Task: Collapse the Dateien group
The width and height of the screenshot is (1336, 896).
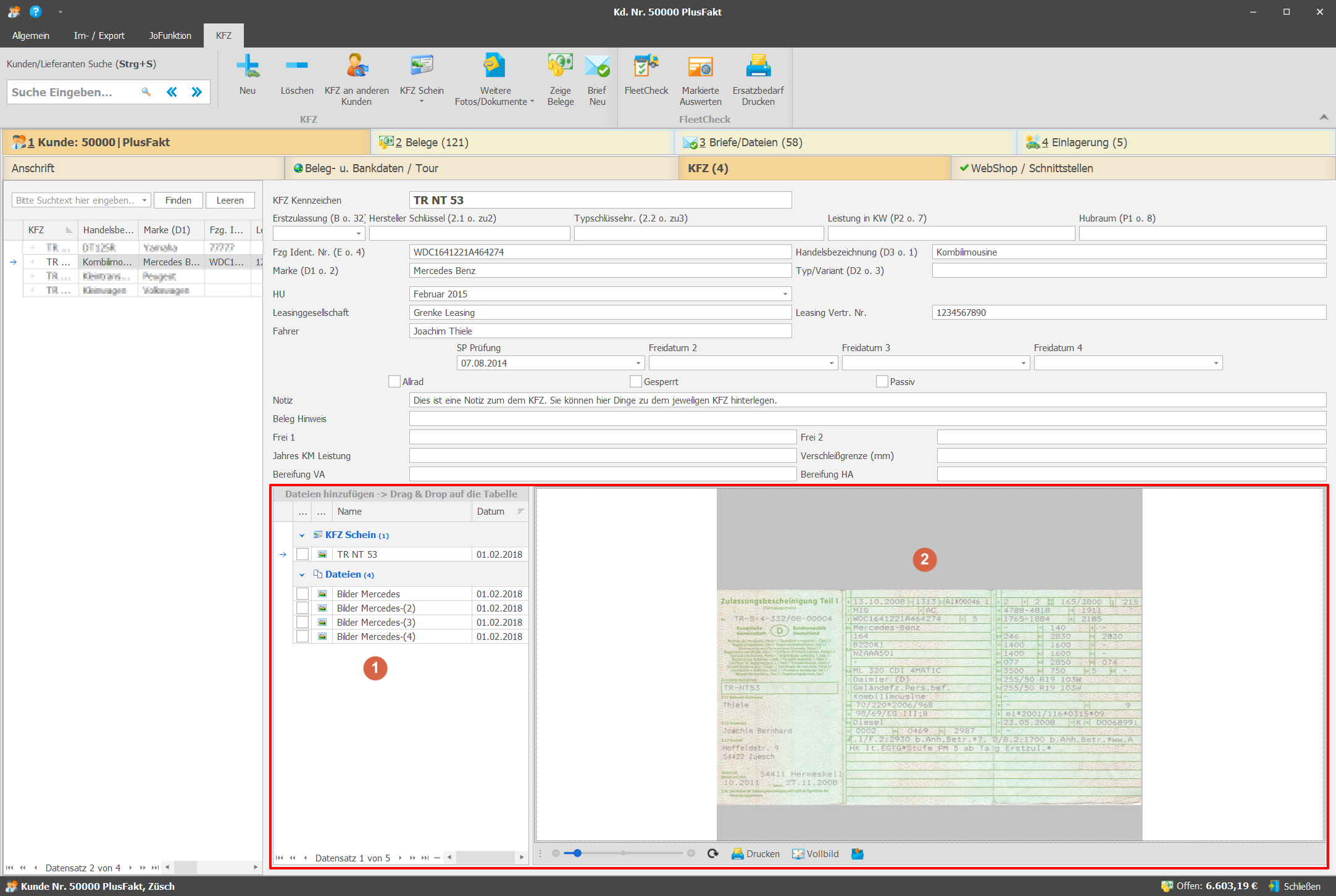Action: point(302,575)
